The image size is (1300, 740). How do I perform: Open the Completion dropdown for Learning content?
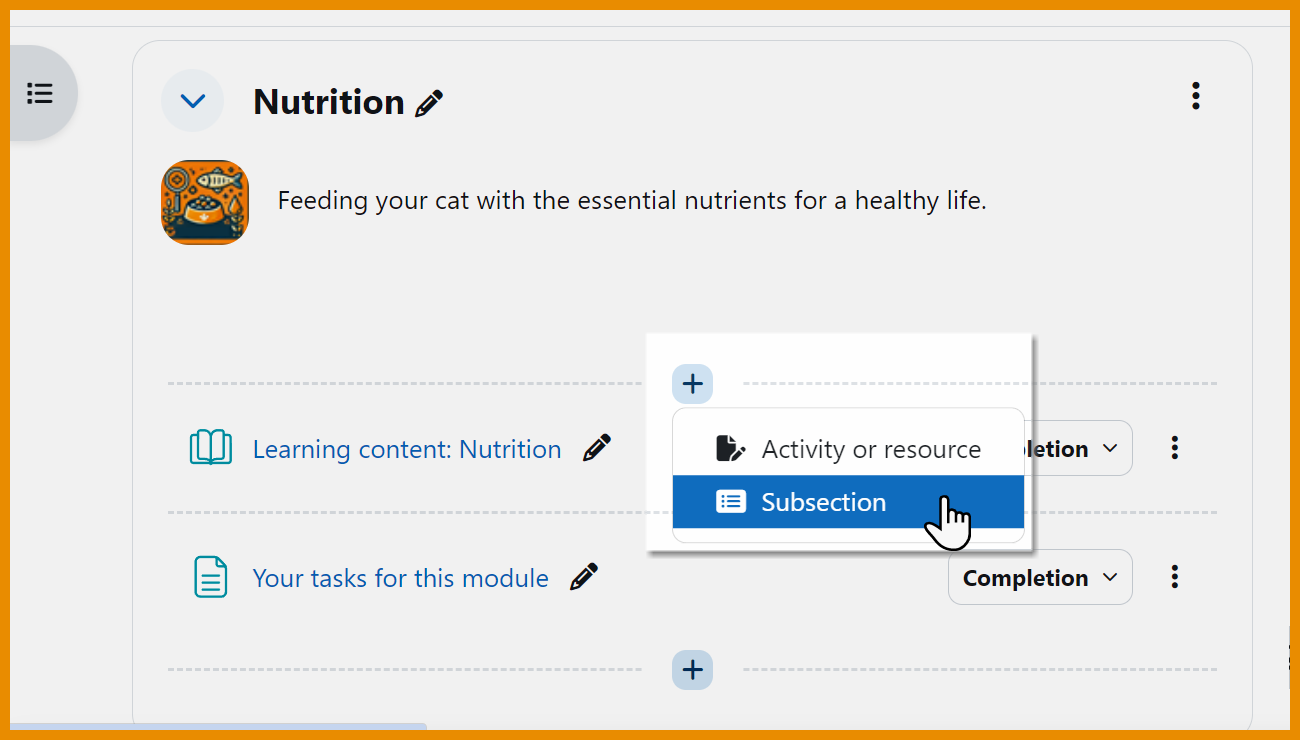1075,448
